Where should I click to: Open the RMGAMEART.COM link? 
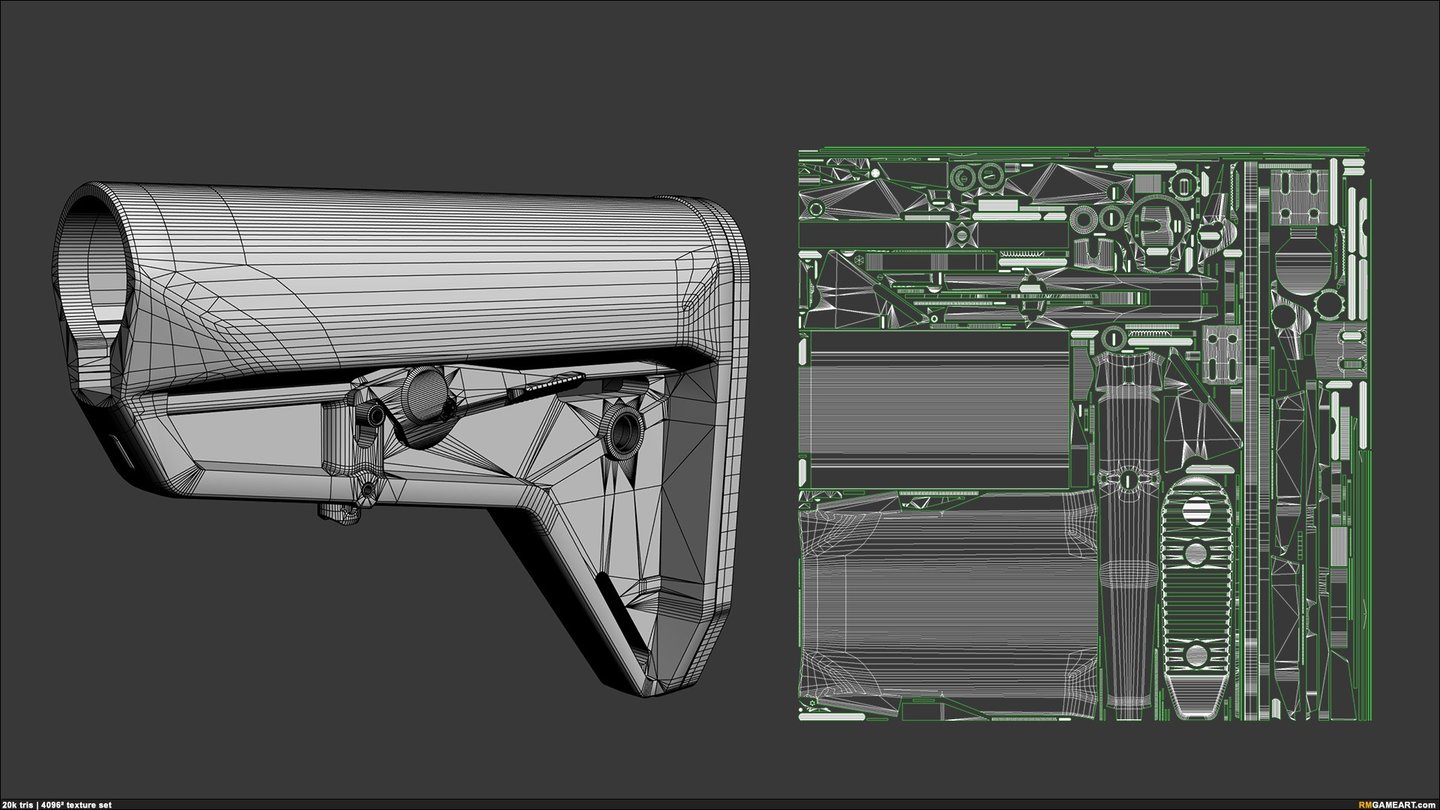click(x=1397, y=804)
